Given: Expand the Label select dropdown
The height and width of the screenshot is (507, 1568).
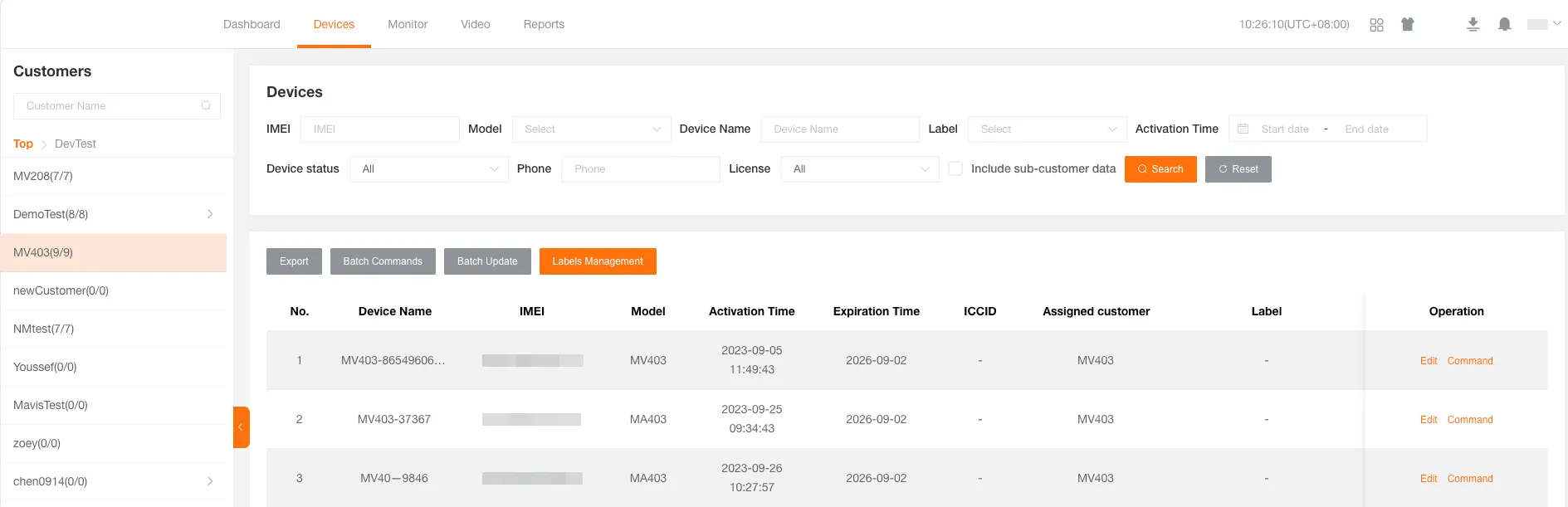Looking at the screenshot, I should 1047,129.
